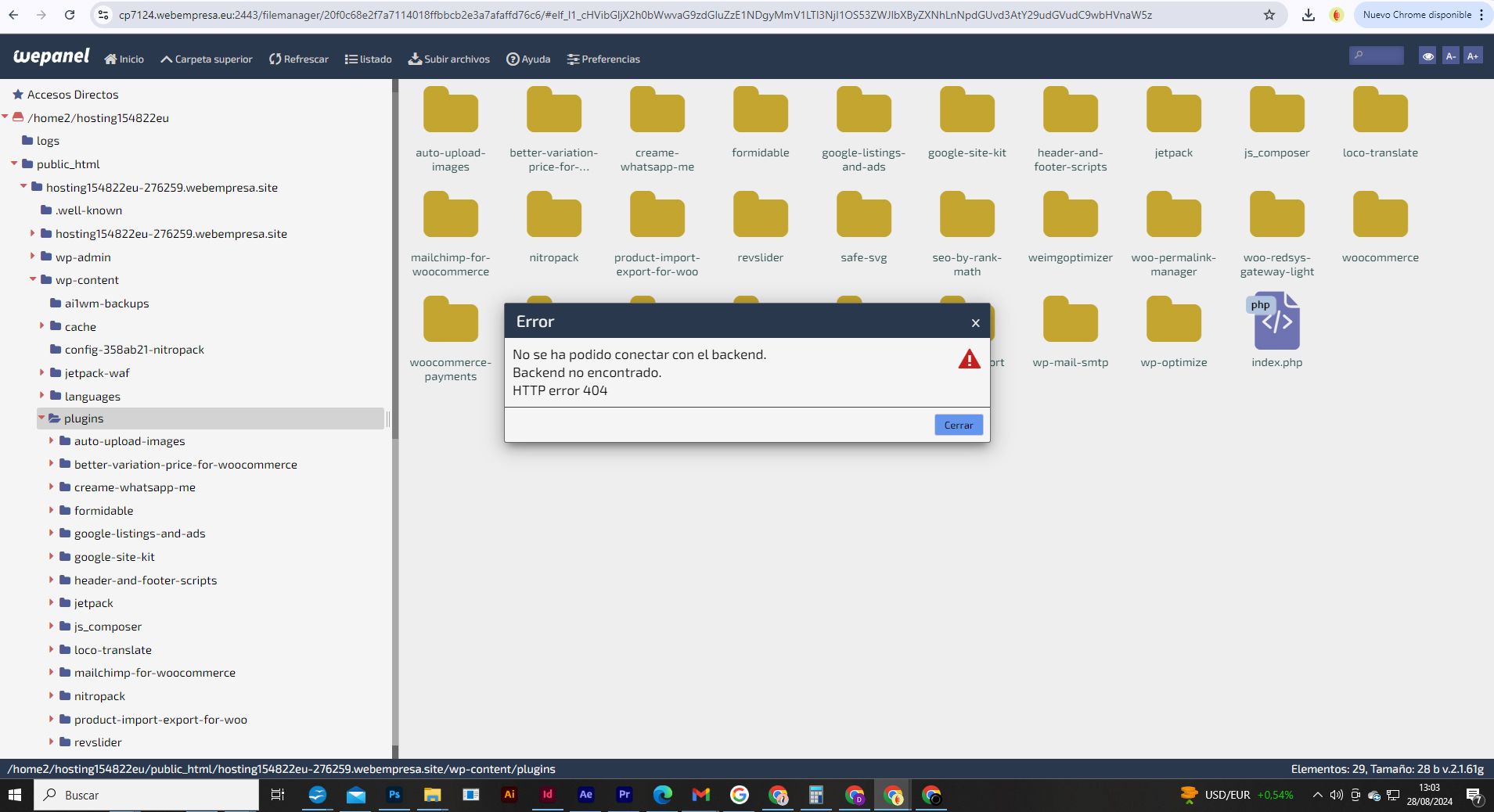Decrease font size with A- button
Screen dimensions: 1494x812
click(x=1450, y=56)
